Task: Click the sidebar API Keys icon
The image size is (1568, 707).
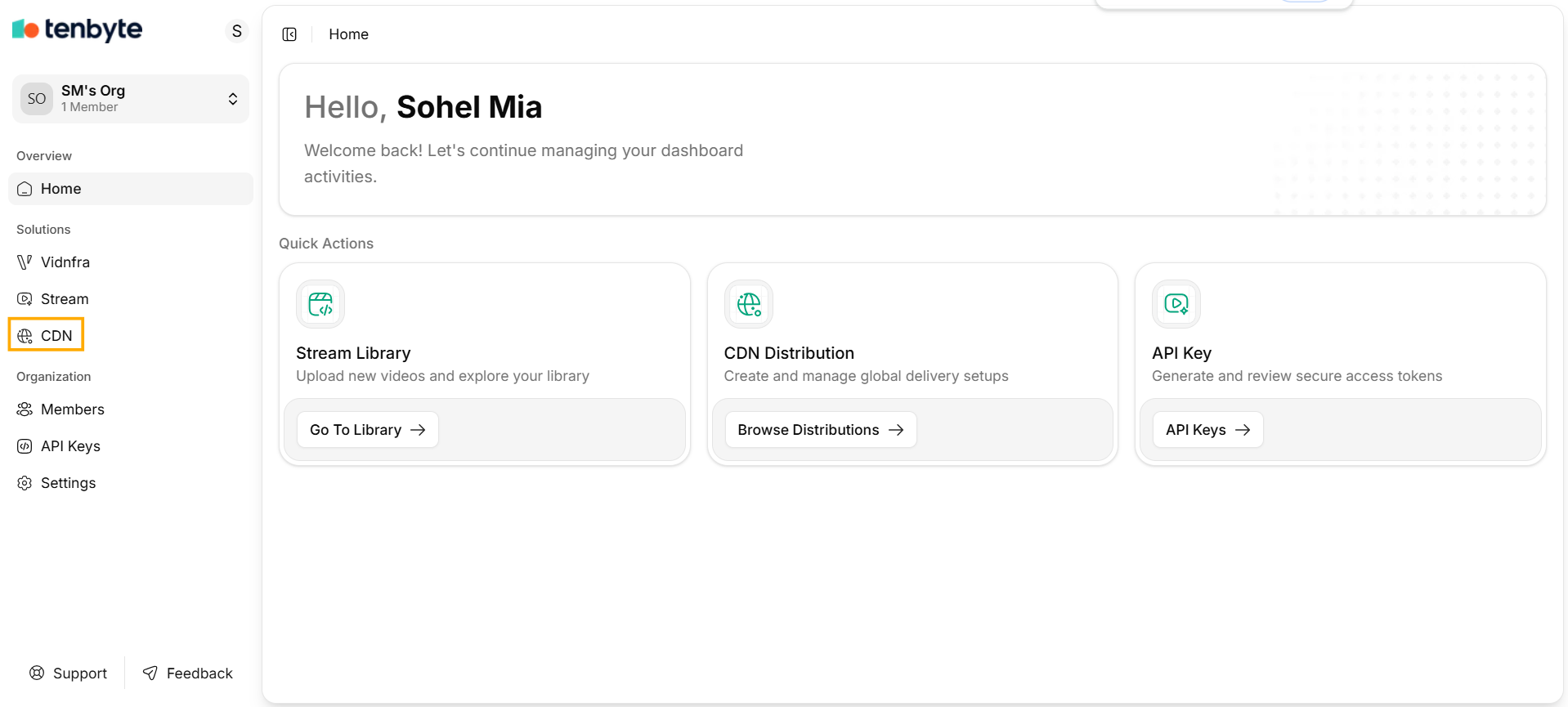Action: point(25,446)
